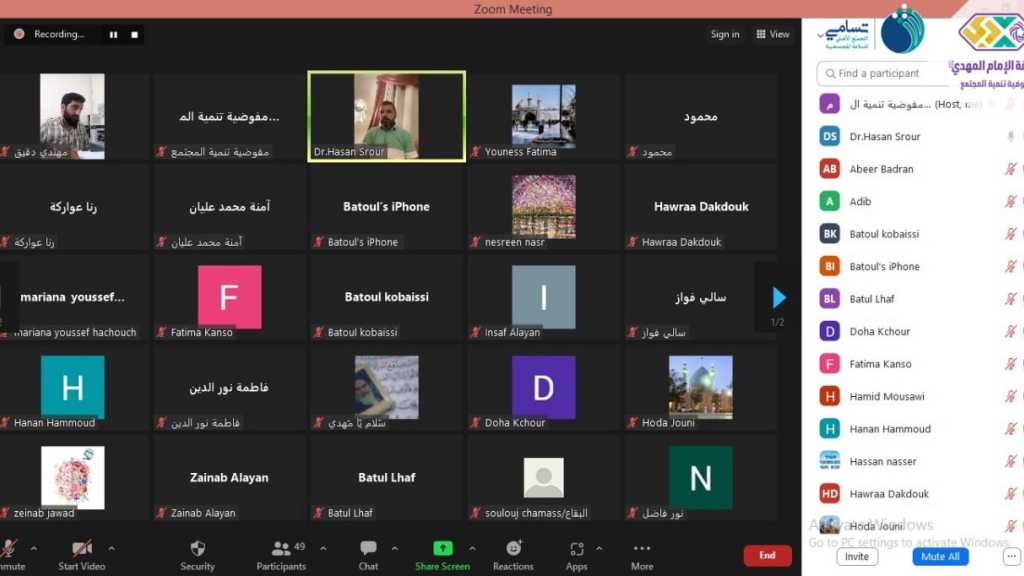Pause the meeting recording
The image size is (1024, 576).
[x=113, y=34]
